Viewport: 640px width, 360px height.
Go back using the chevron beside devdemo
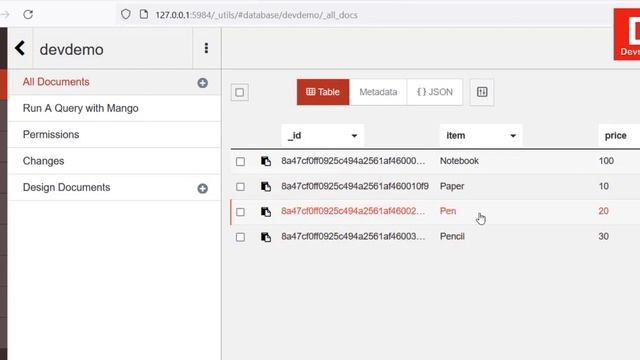click(20, 48)
